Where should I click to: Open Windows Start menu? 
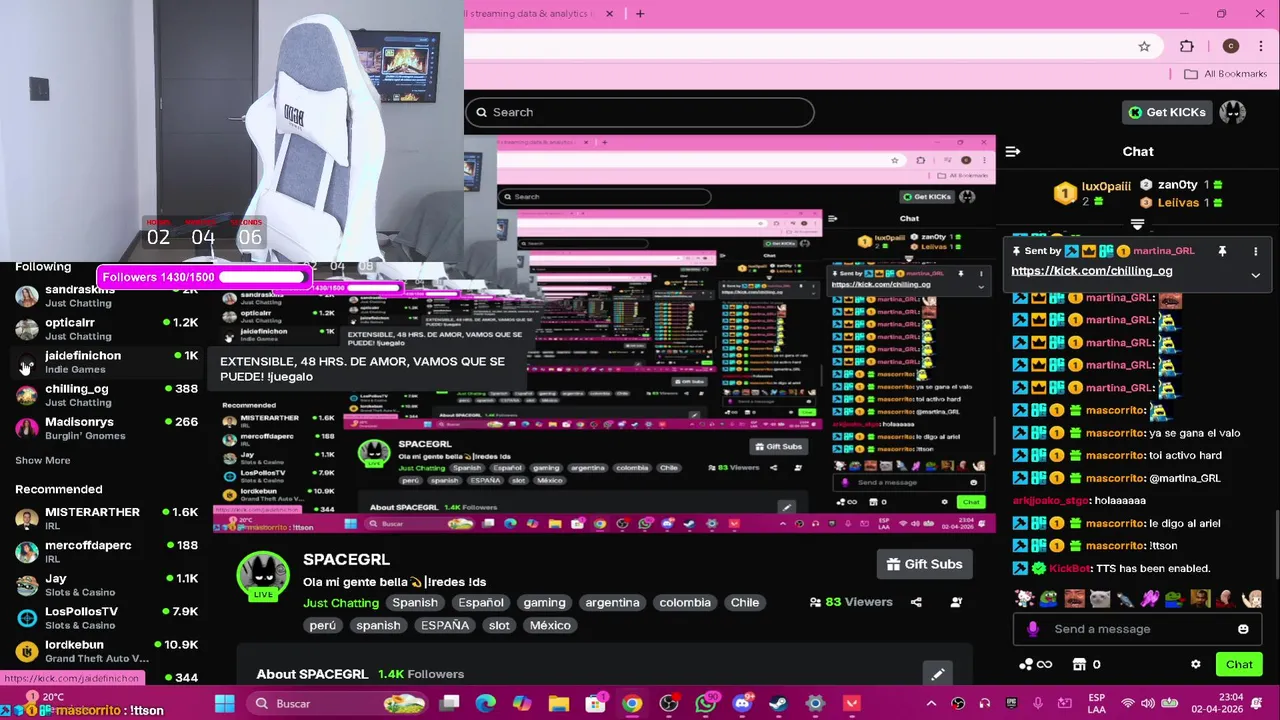[224, 704]
